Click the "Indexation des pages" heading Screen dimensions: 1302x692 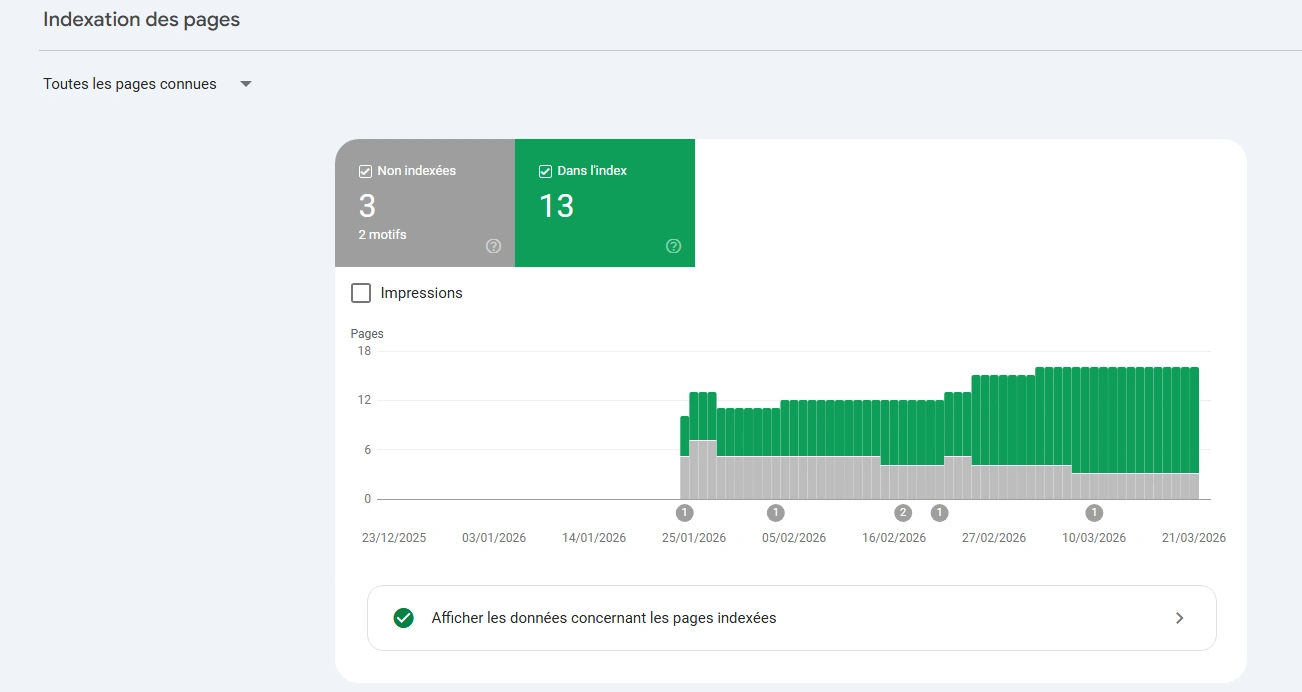click(140, 18)
